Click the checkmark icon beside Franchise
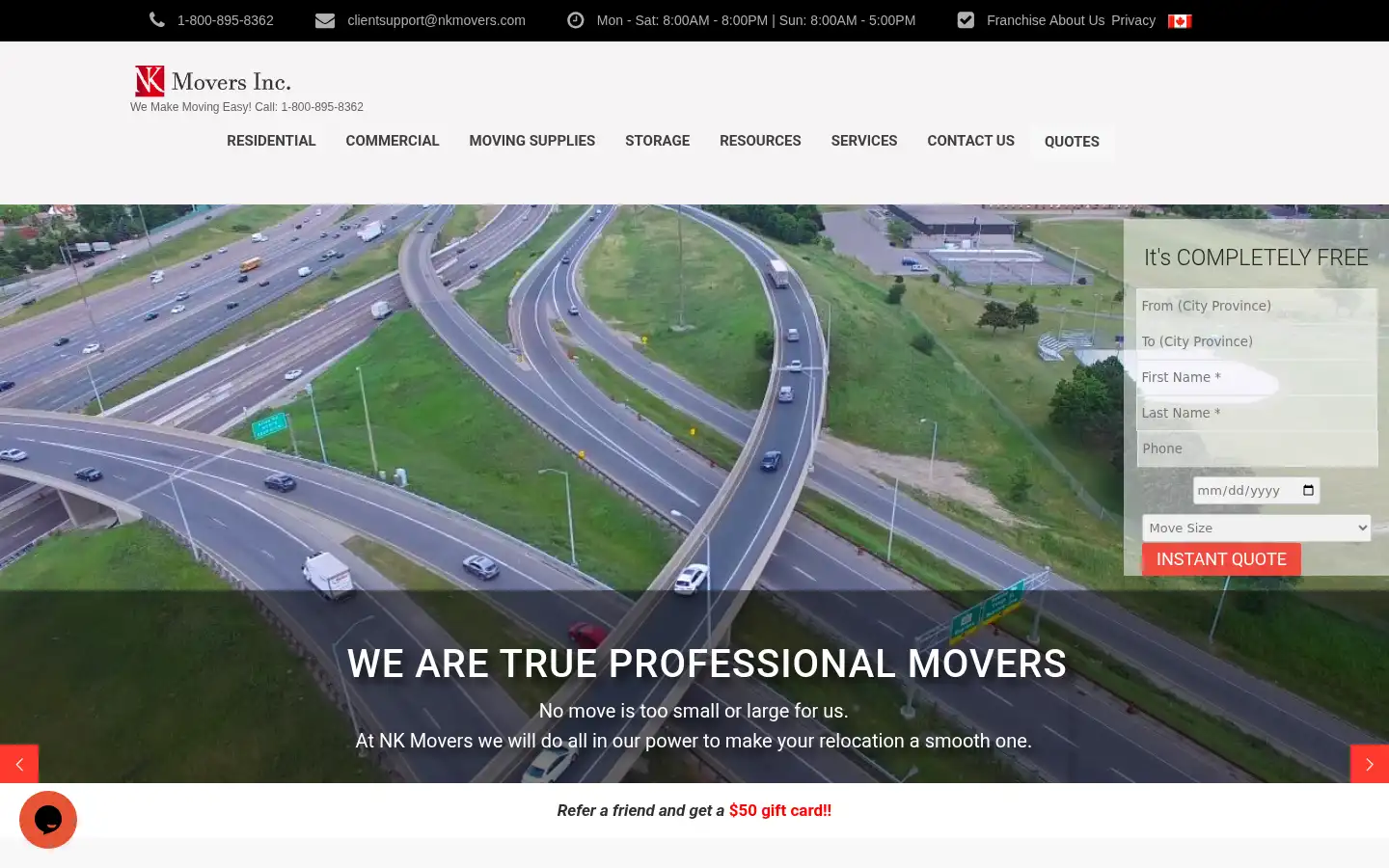Viewport: 1389px width, 868px height. coord(966,20)
